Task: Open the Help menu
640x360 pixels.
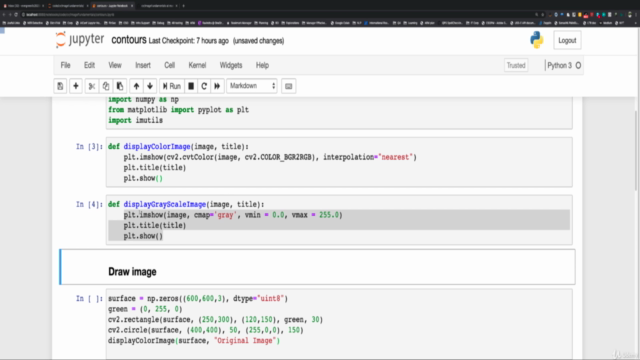Action: coord(262,65)
